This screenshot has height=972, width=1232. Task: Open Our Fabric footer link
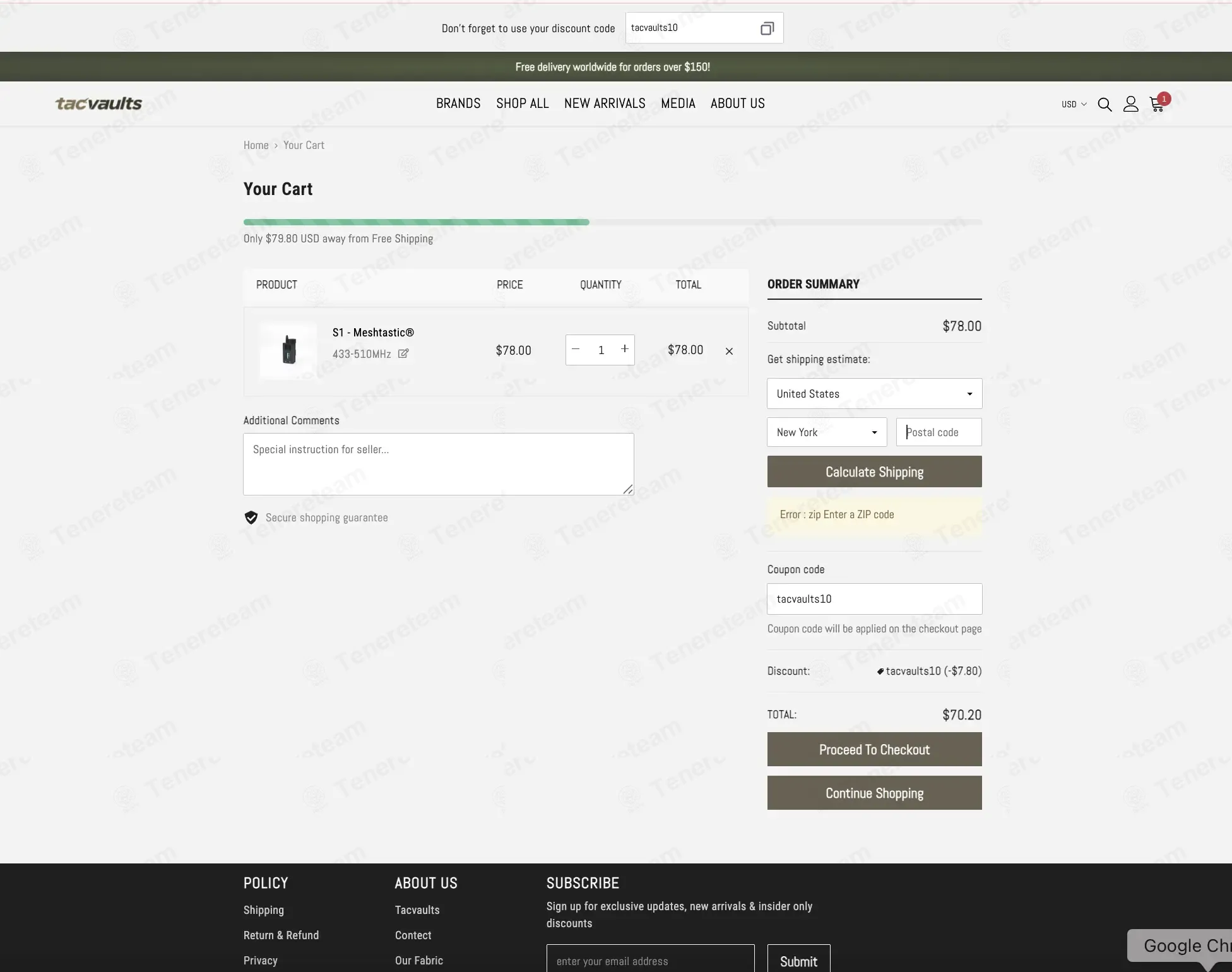[418, 961]
